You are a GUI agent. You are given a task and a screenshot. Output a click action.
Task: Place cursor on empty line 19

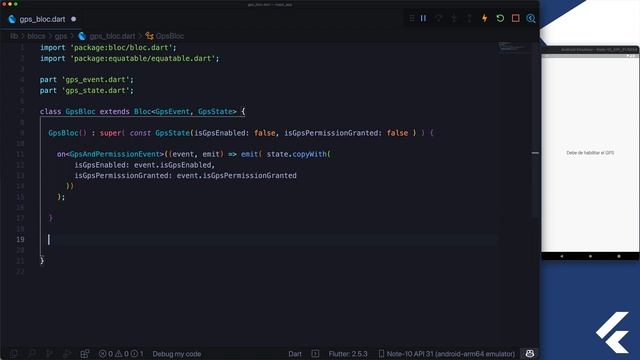(x=269, y=240)
